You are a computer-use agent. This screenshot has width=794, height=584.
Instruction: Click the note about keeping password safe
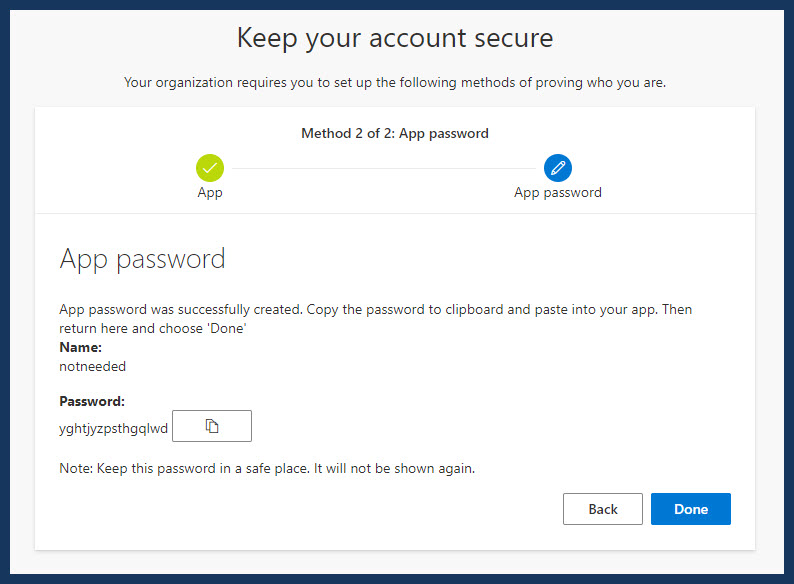pos(267,469)
